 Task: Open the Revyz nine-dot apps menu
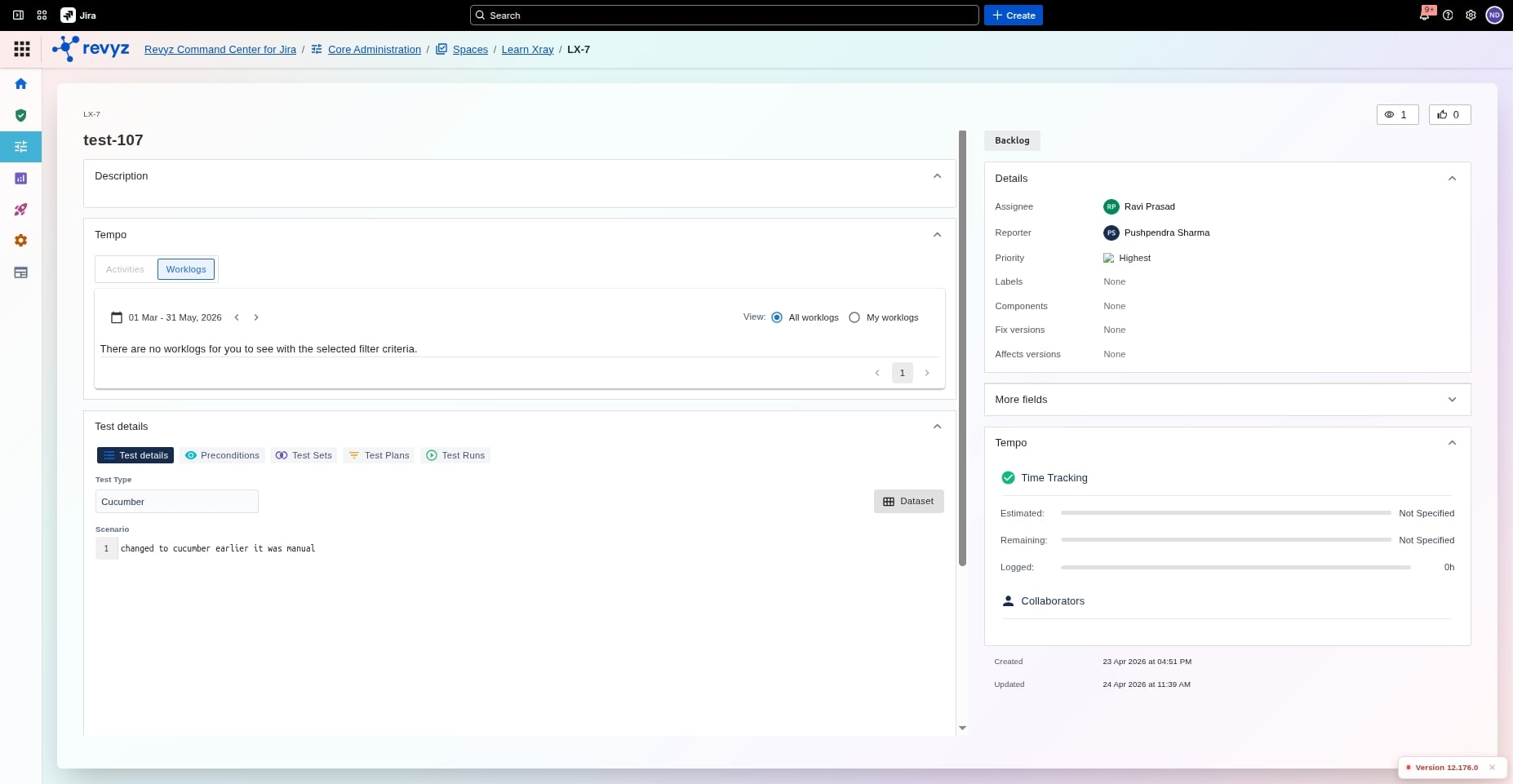(22, 49)
